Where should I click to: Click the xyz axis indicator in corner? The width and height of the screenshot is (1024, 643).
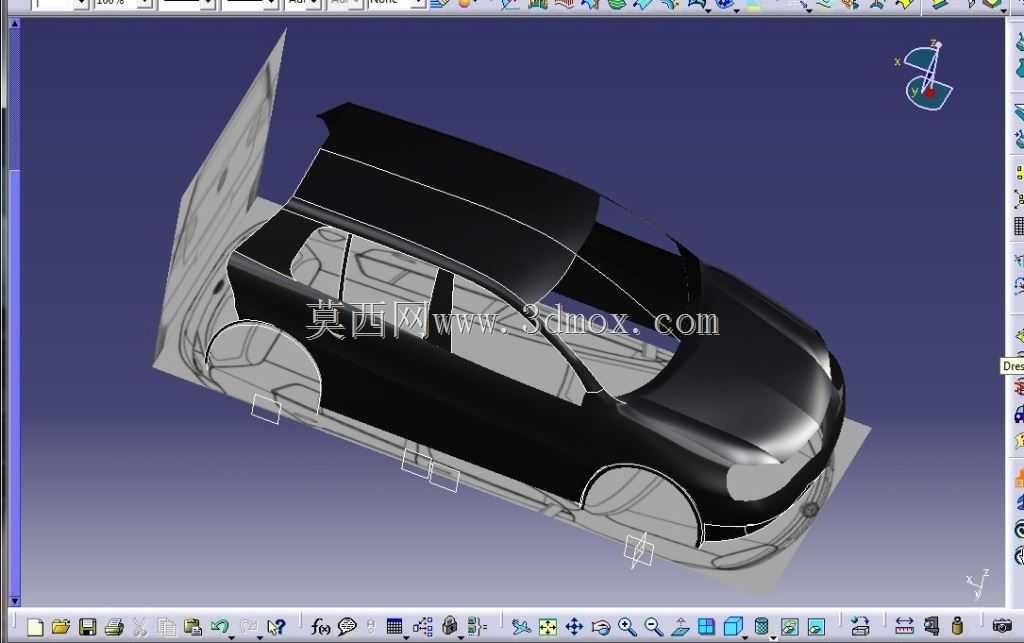coord(978,583)
